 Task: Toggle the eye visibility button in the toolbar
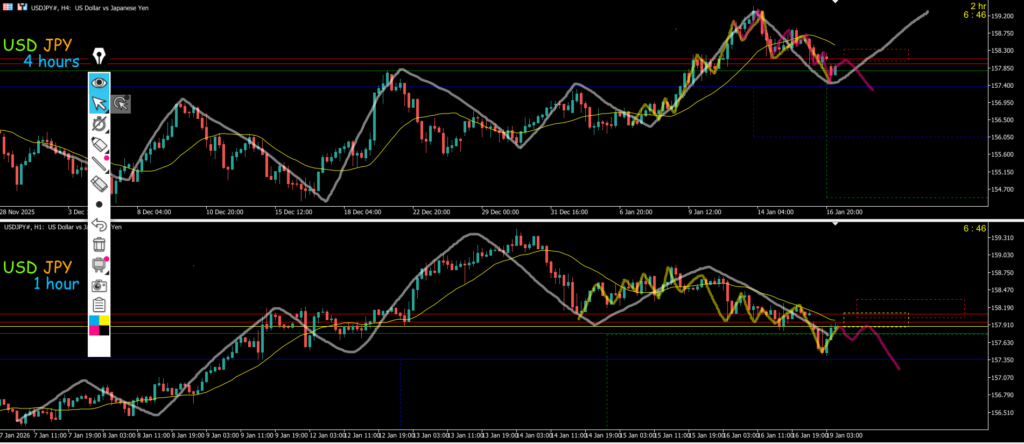(99, 83)
